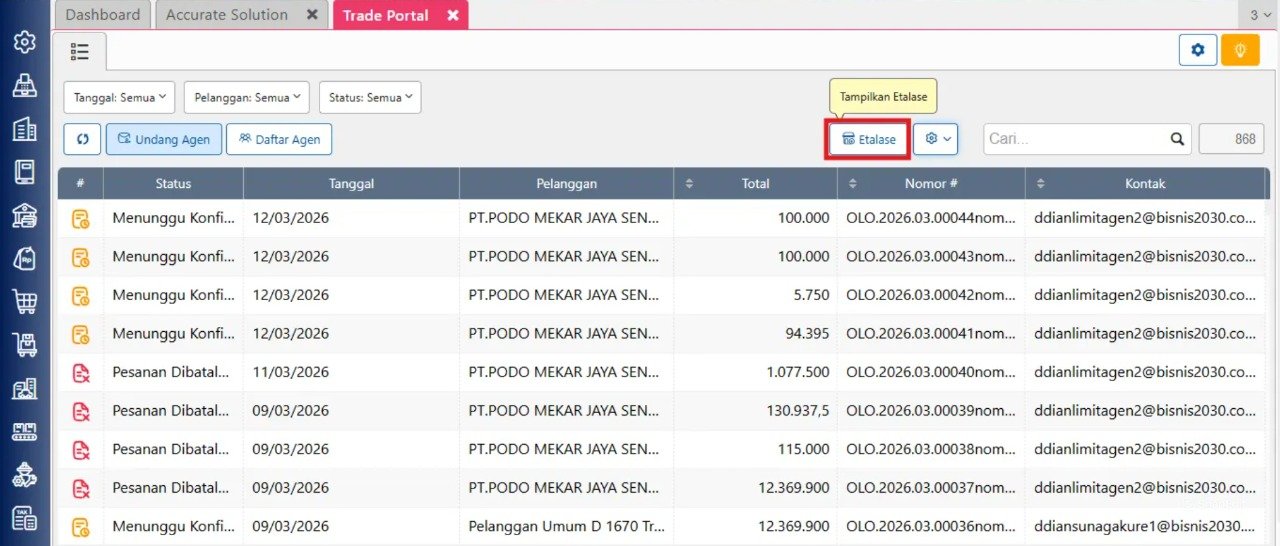The height and width of the screenshot is (546, 1280).
Task: Click cancelled icon of order OLO.2026.03.00039
Action: coord(81,411)
